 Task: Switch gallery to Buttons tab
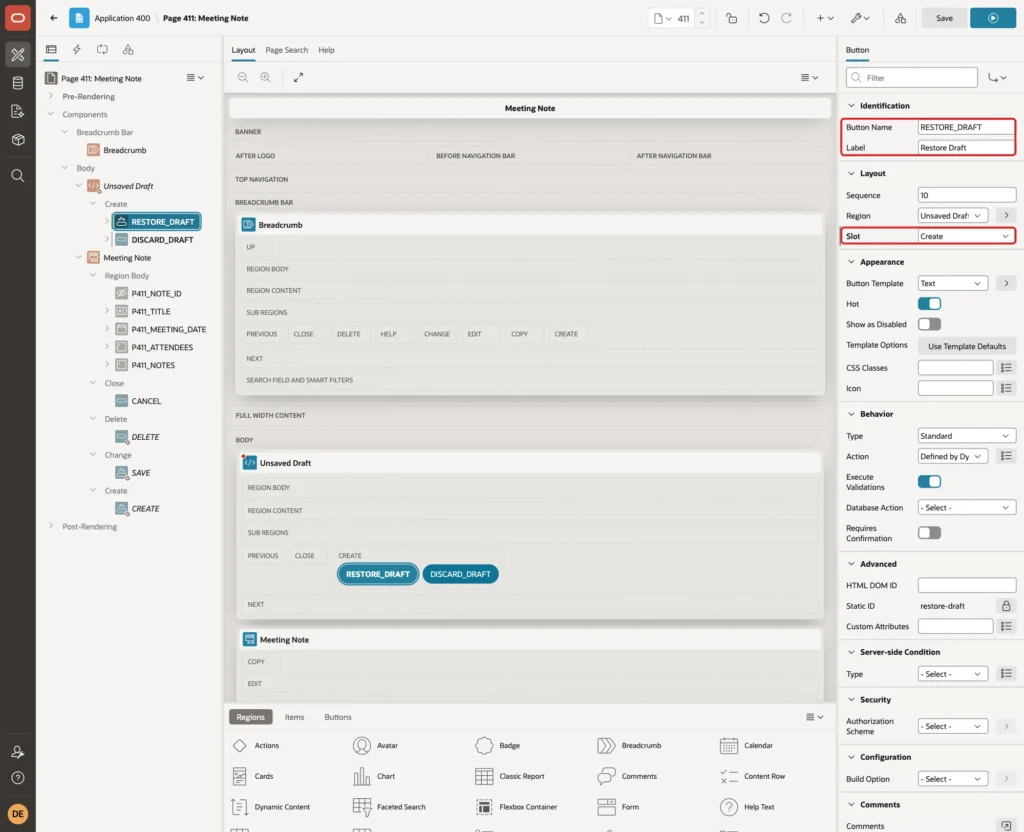tap(338, 717)
